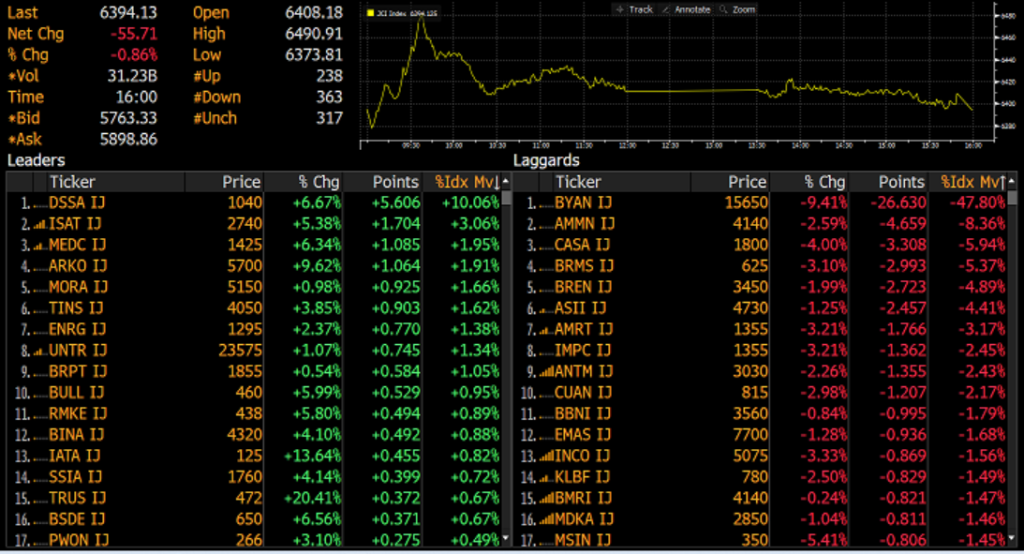Viewport: 1024px width, 554px height.
Task: Select BRPT IJ leader ticker
Action: coord(78,371)
